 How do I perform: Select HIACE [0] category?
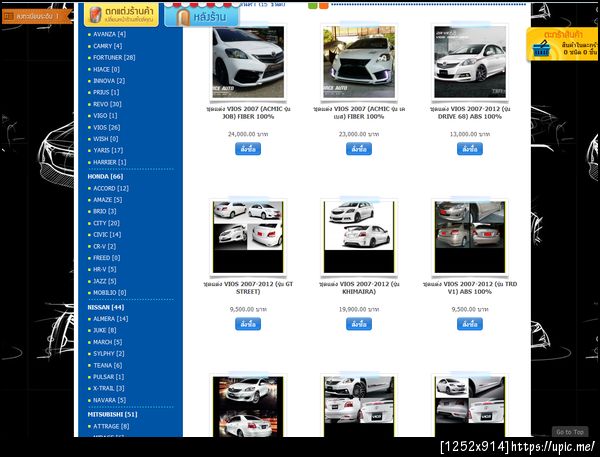(106, 69)
